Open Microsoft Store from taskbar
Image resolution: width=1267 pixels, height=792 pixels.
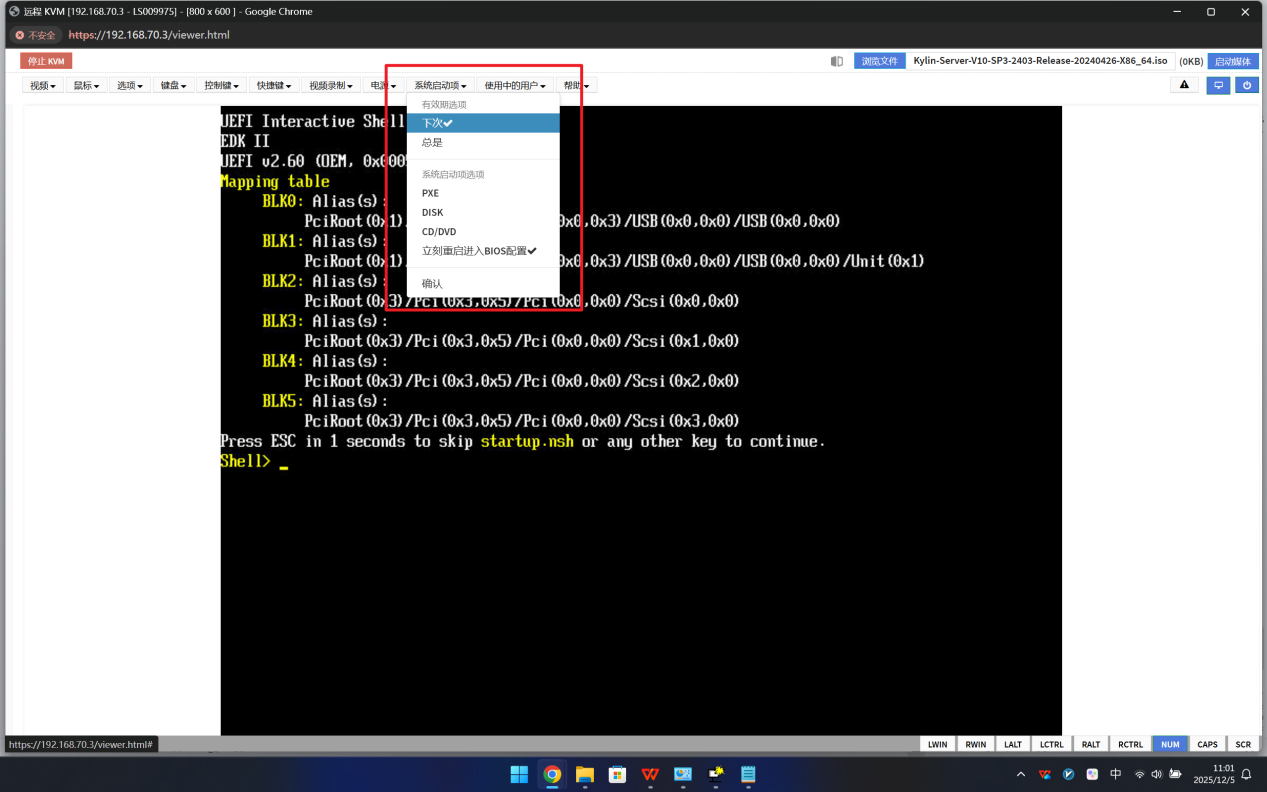tap(617, 774)
